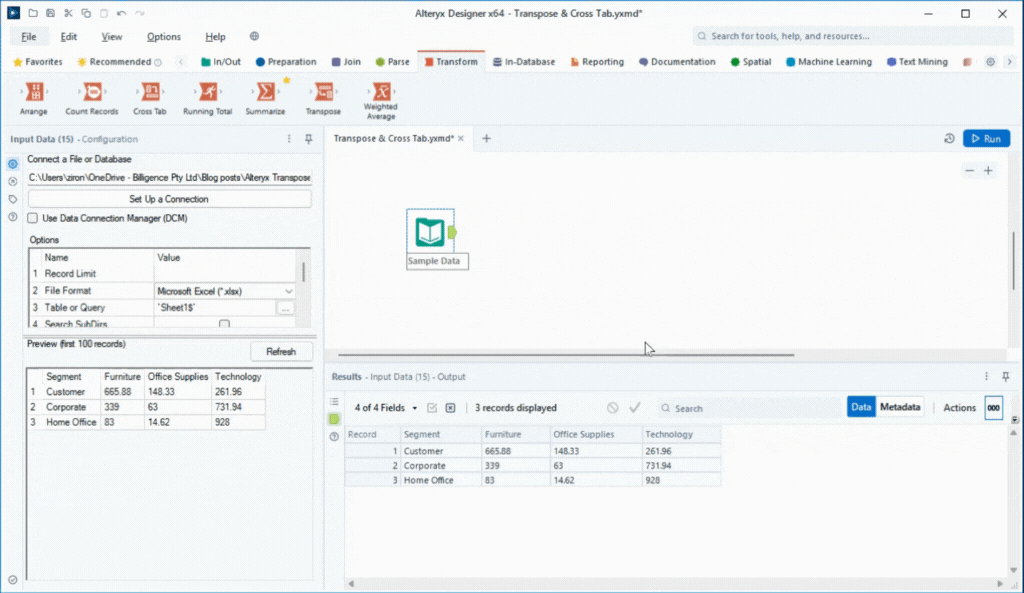1024x593 pixels.
Task: Choose the Running Total tool
Action: [x=208, y=99]
